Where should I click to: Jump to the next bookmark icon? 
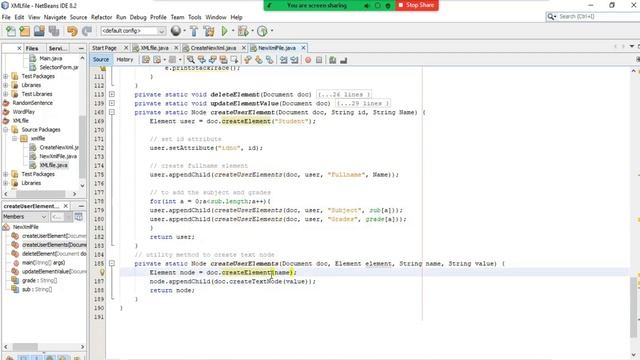click(258, 60)
